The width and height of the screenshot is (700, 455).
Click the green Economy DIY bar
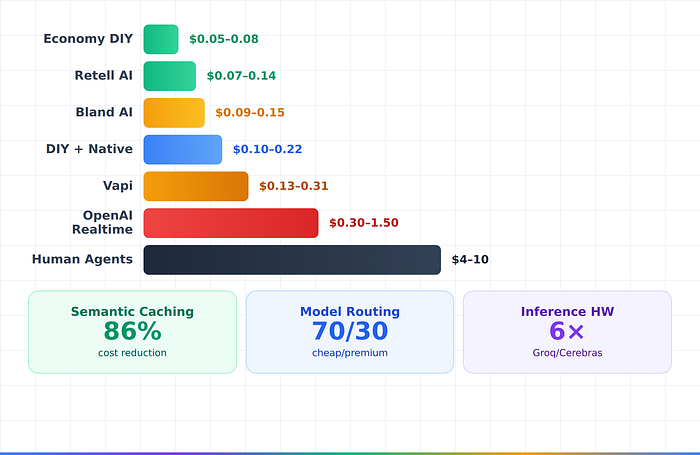[161, 39]
